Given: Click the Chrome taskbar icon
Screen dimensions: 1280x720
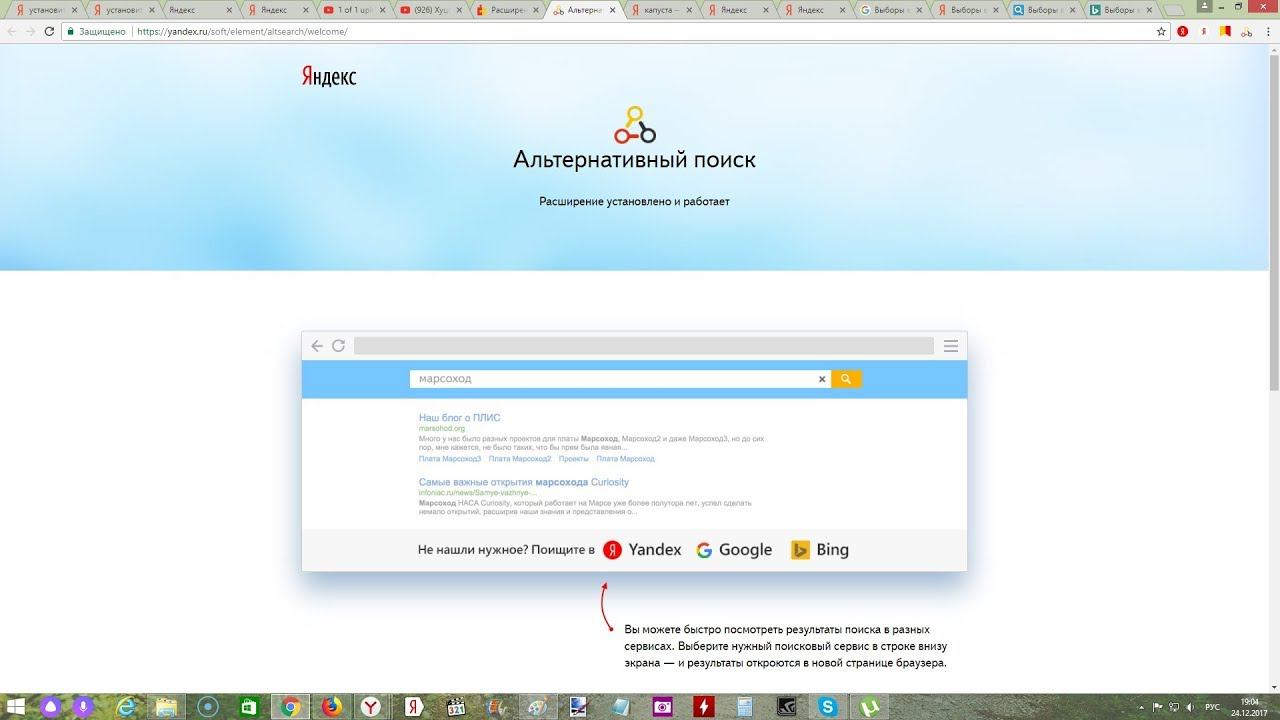Looking at the screenshot, I should tap(291, 707).
